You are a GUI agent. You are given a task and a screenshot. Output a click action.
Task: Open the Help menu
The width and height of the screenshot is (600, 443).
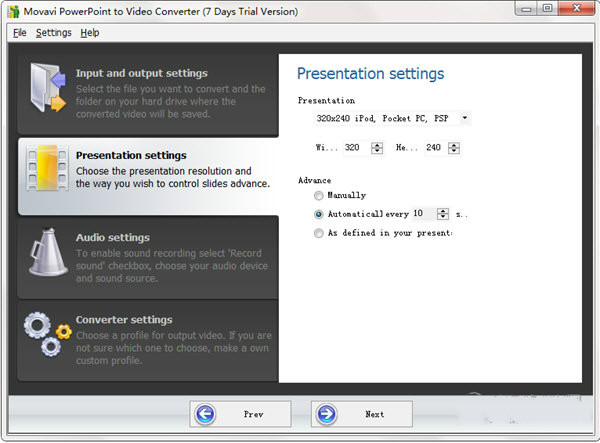point(90,33)
